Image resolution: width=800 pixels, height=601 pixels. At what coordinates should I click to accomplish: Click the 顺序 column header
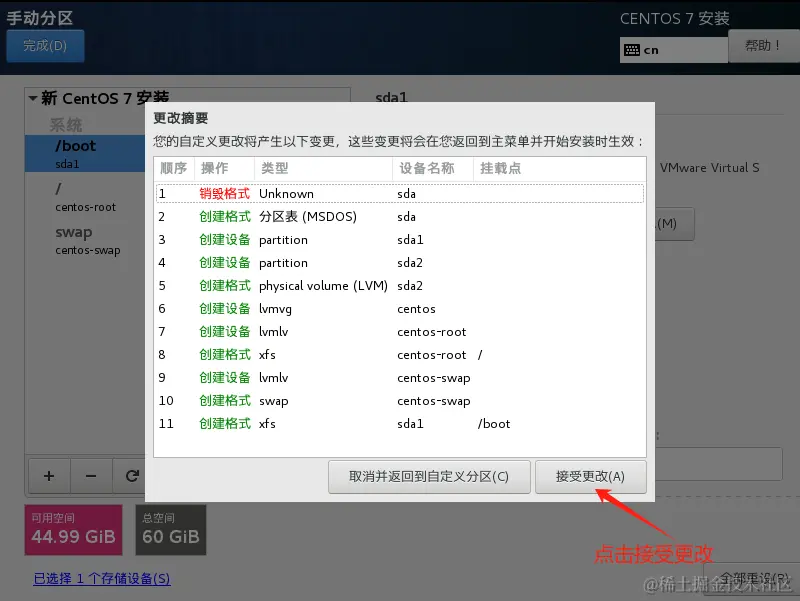[171, 170]
